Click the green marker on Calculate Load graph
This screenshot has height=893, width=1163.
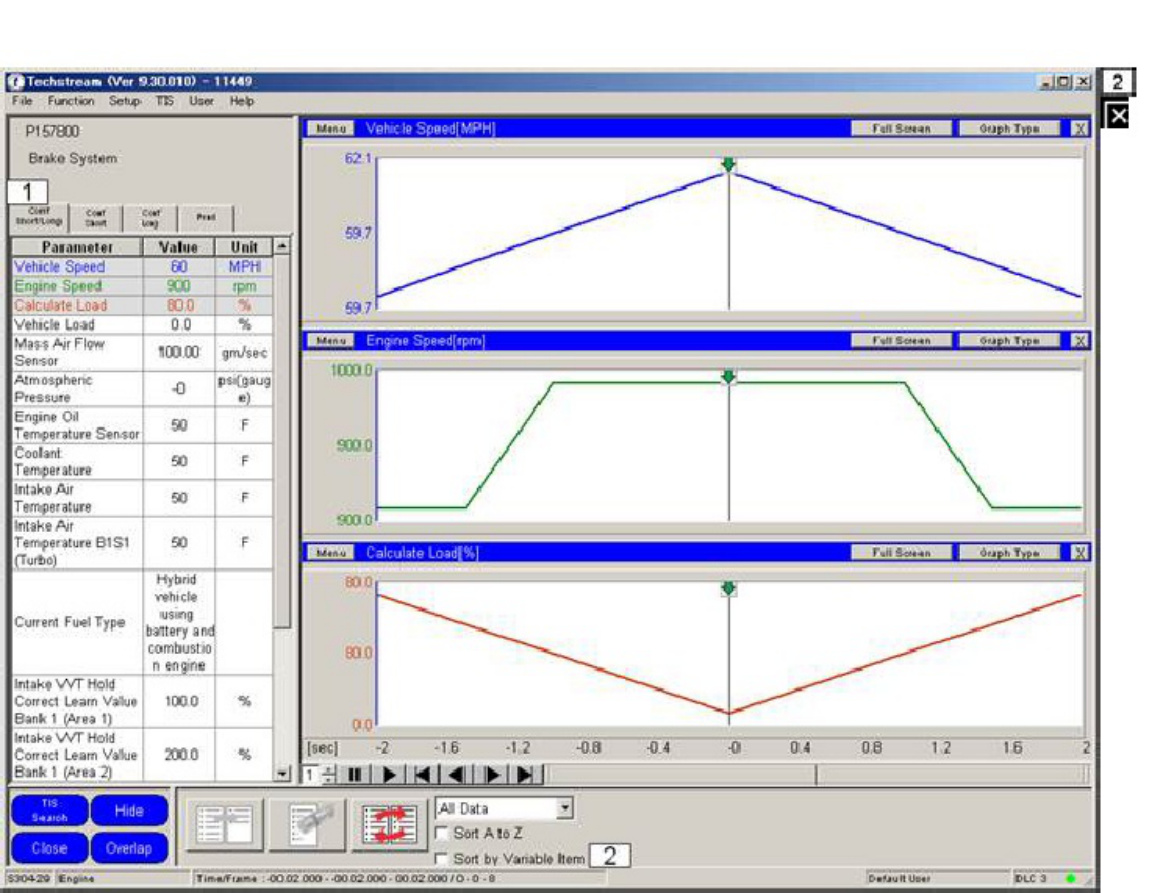pos(728,588)
